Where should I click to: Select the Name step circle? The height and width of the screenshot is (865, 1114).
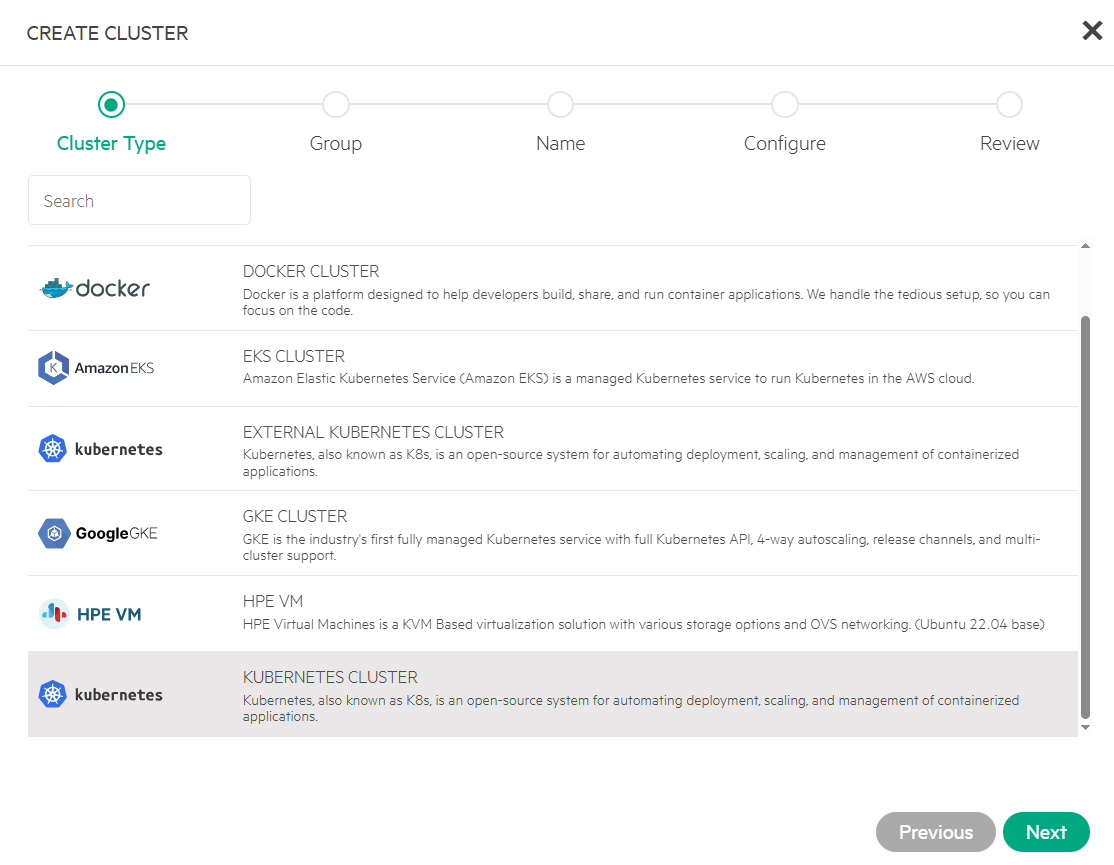[560, 104]
